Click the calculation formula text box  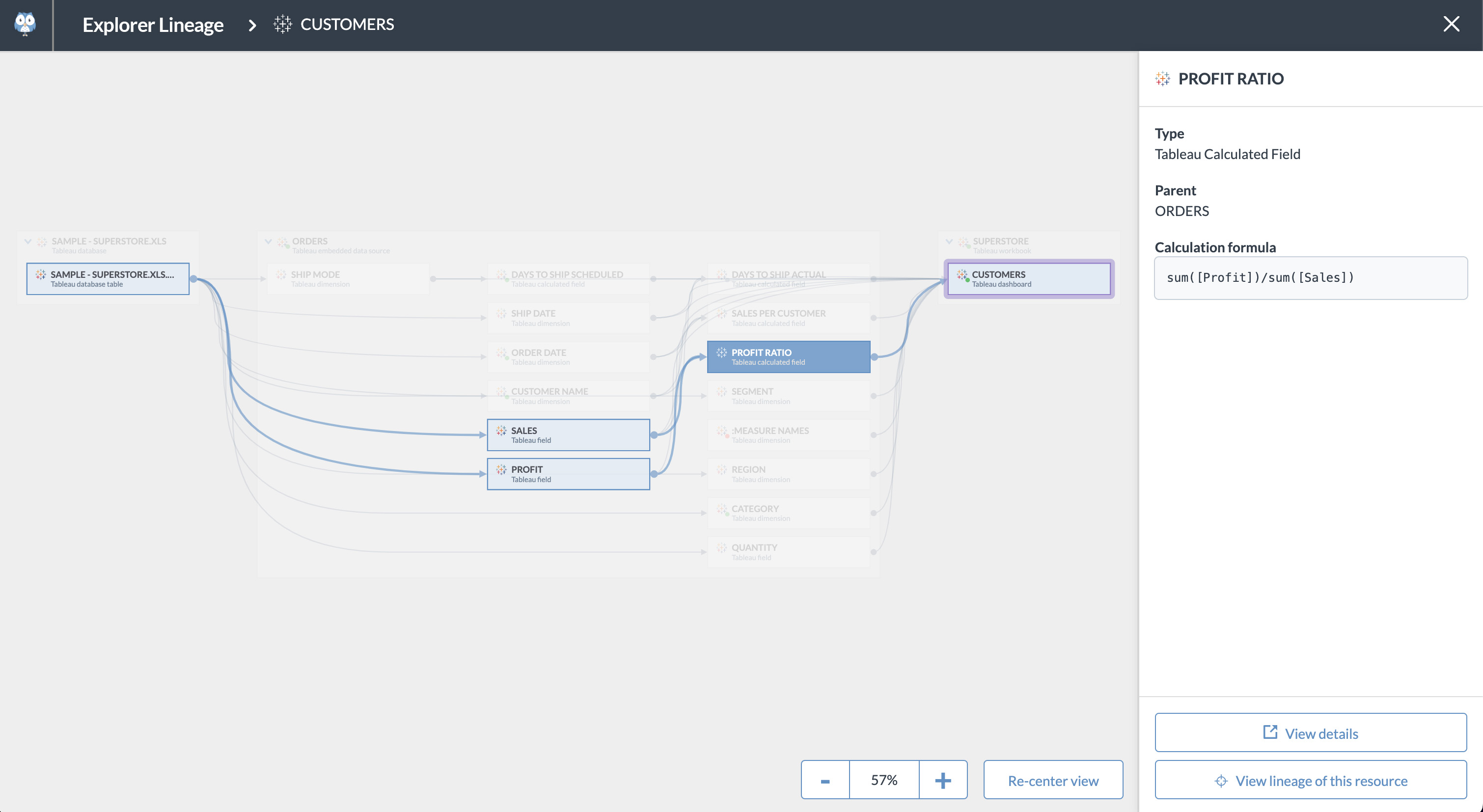click(1310, 278)
